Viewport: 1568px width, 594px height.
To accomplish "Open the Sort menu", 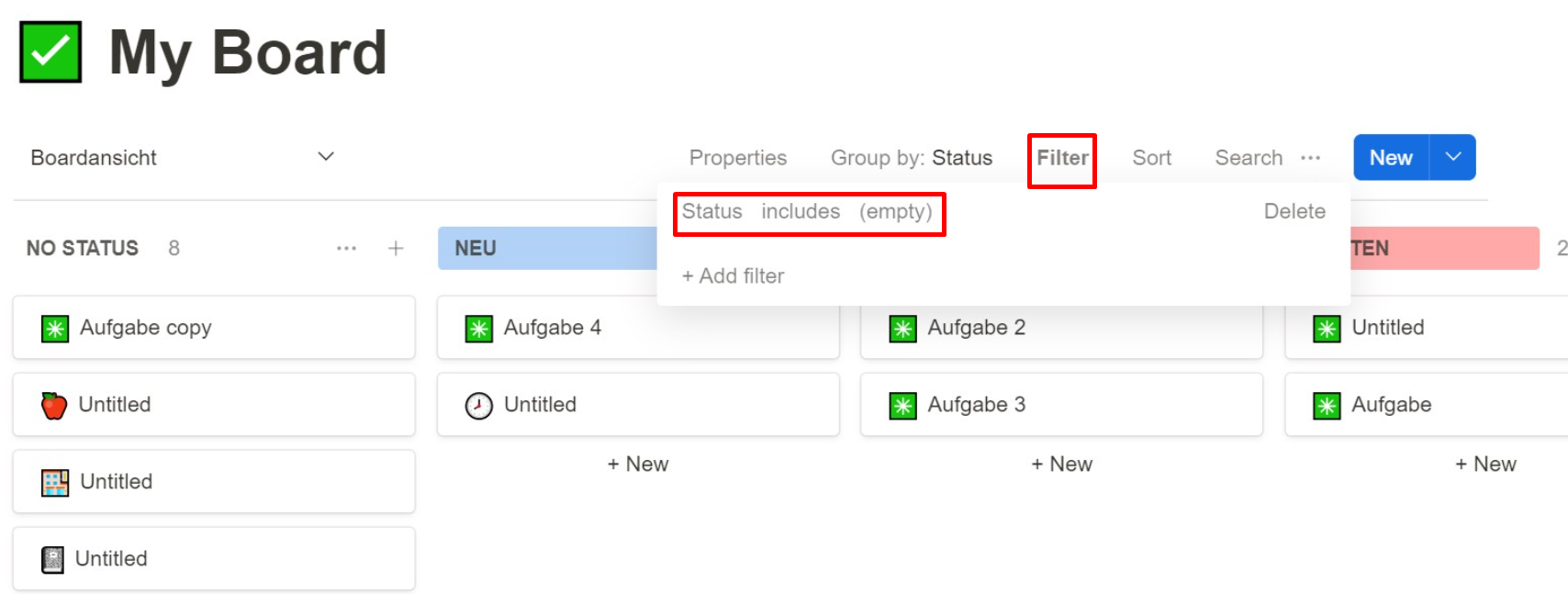I will point(1151,158).
